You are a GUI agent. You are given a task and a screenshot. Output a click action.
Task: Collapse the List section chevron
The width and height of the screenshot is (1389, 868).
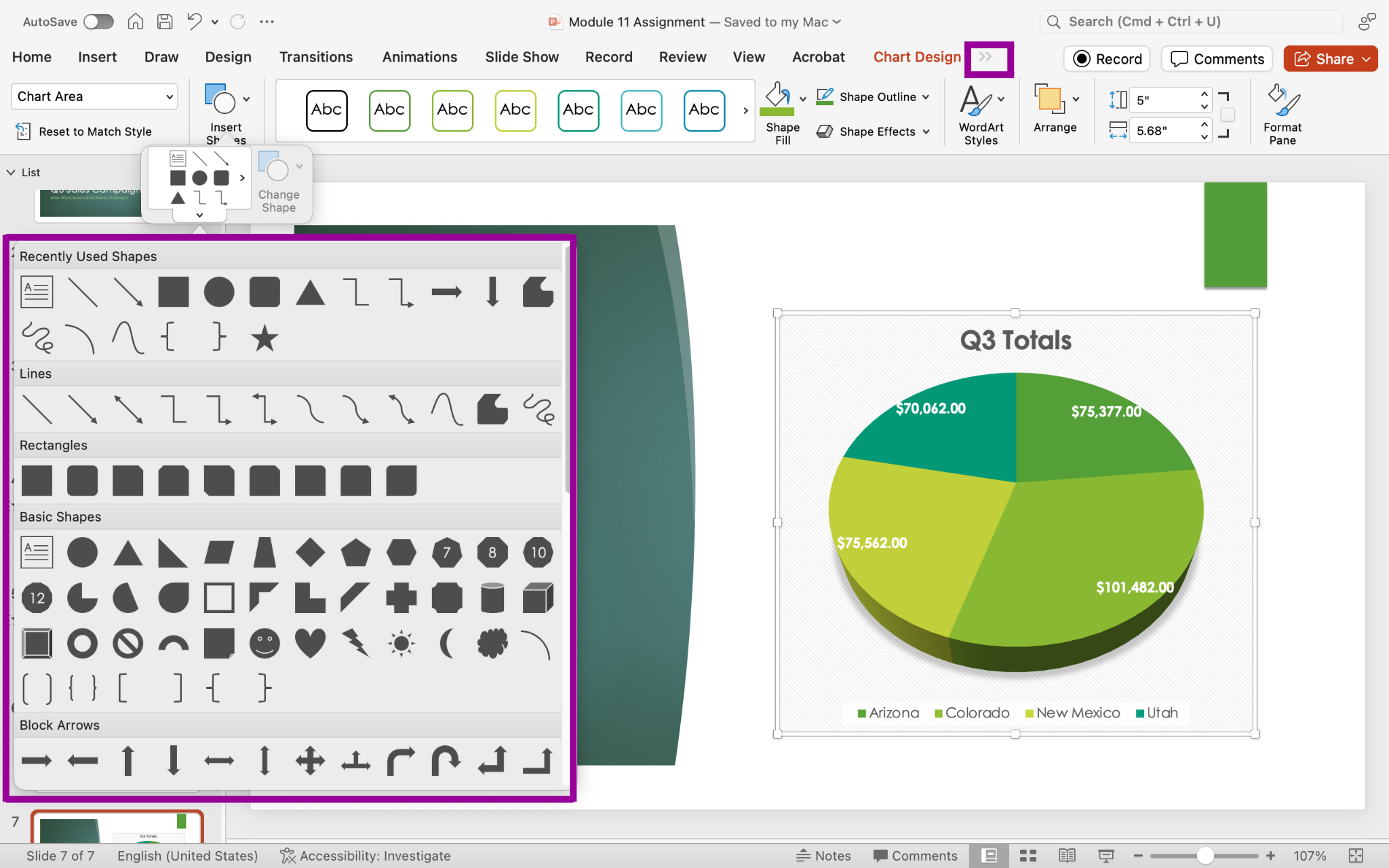tap(11, 172)
